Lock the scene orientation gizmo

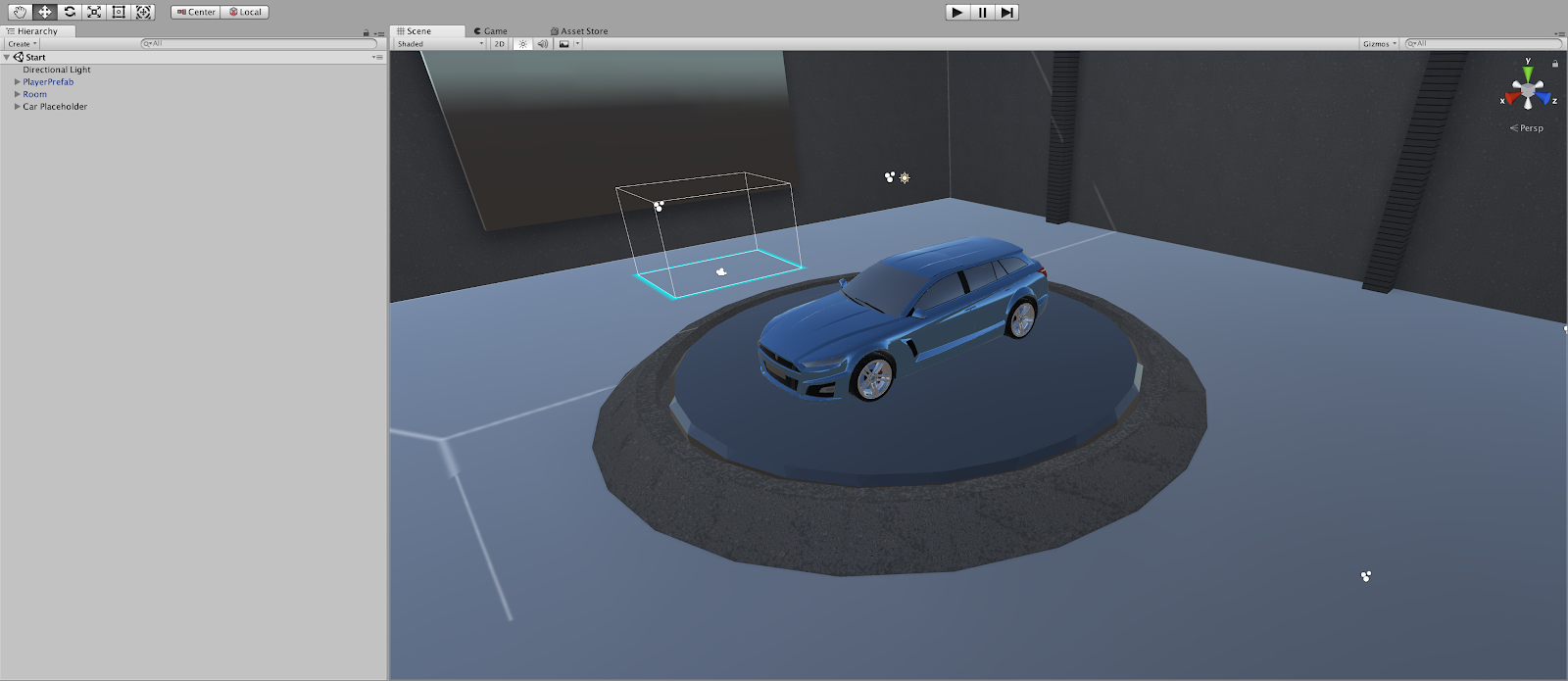pos(1554,64)
